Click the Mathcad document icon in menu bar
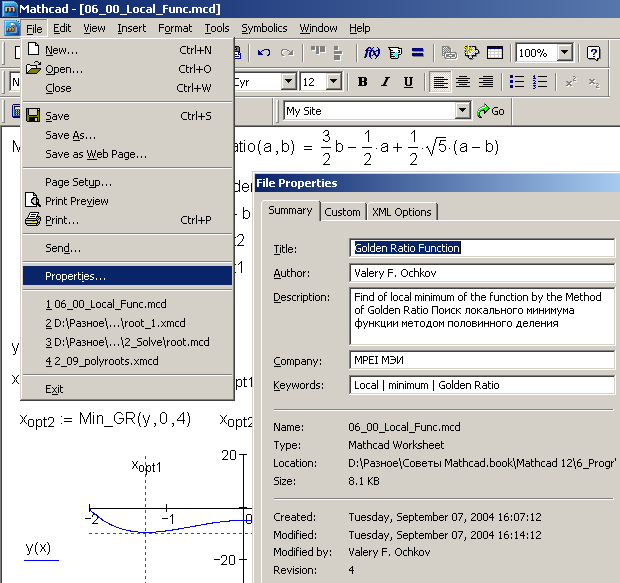Image resolution: width=620 pixels, height=583 pixels. (11, 28)
